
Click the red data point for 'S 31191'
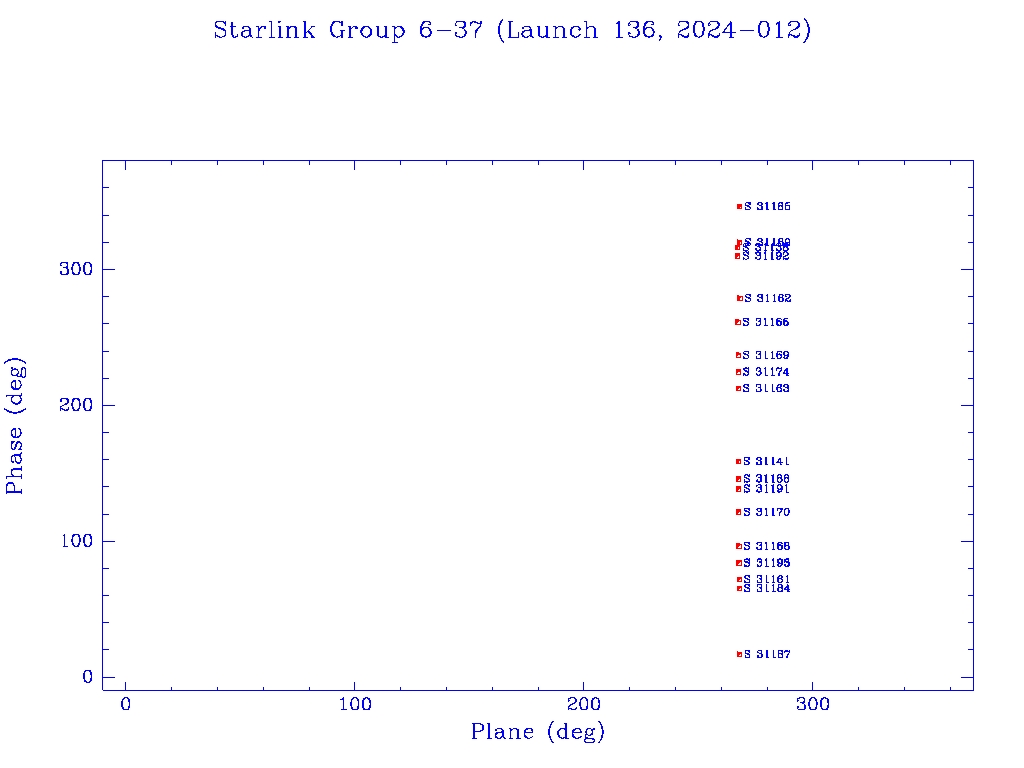click(x=739, y=489)
